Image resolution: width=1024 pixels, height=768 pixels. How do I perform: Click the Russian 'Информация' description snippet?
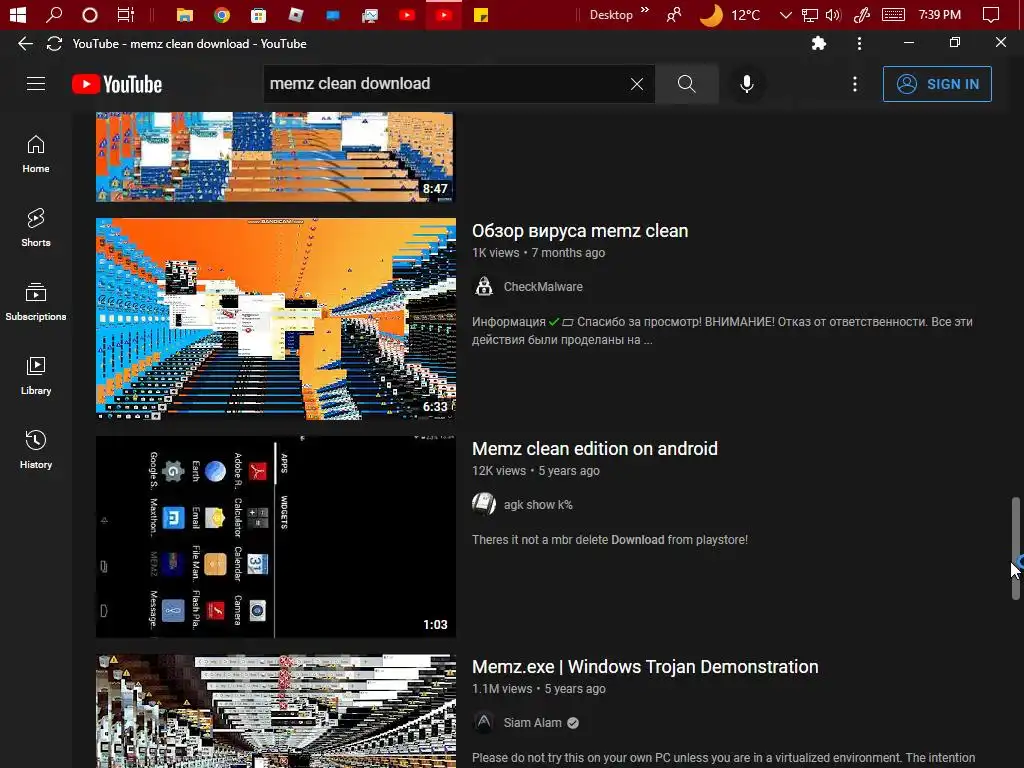(722, 330)
